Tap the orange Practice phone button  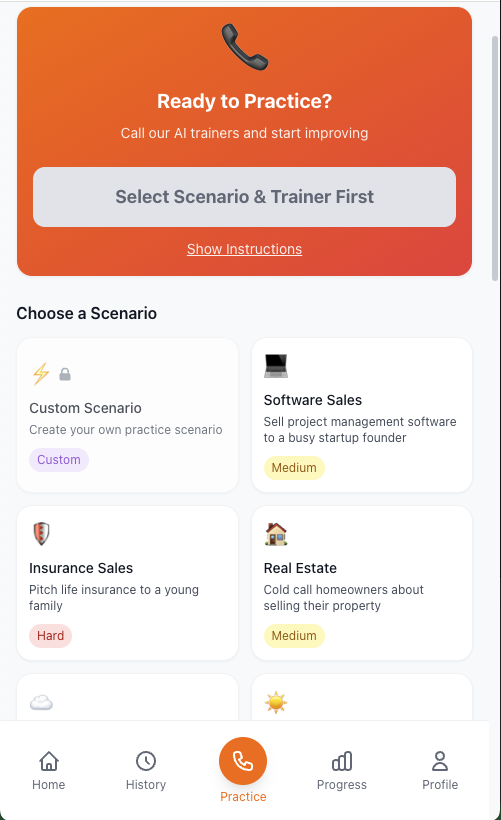[x=243, y=761]
